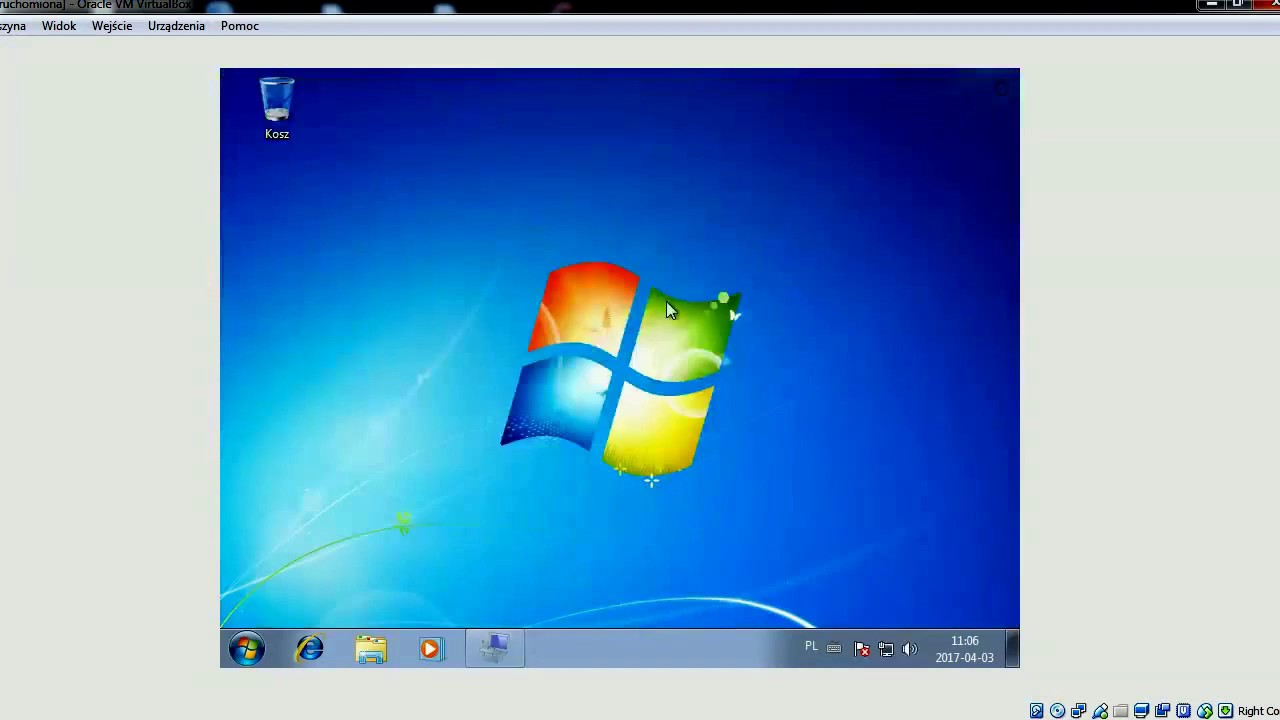Click the overlapping screens capture indicator

(1163, 711)
